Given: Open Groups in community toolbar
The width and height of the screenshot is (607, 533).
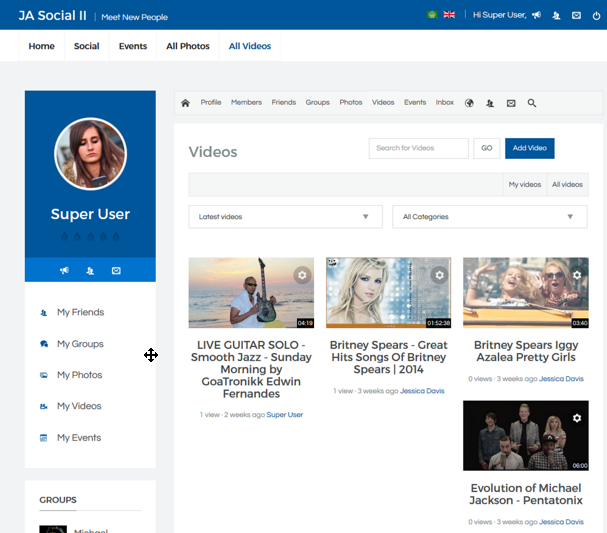Looking at the screenshot, I should [317, 102].
